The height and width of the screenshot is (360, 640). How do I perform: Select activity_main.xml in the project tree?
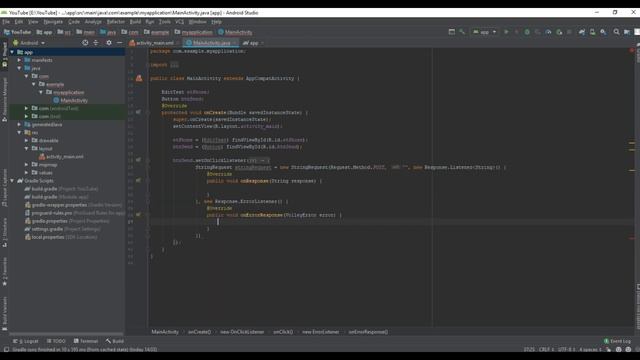(61, 157)
